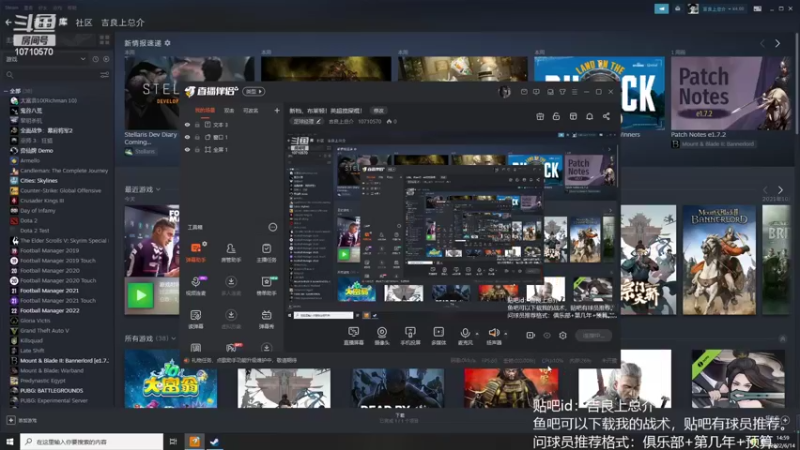Image resolution: width=800 pixels, height=450 pixels.
Task: Open the 社区 menu in Steam
Action: 84,22
